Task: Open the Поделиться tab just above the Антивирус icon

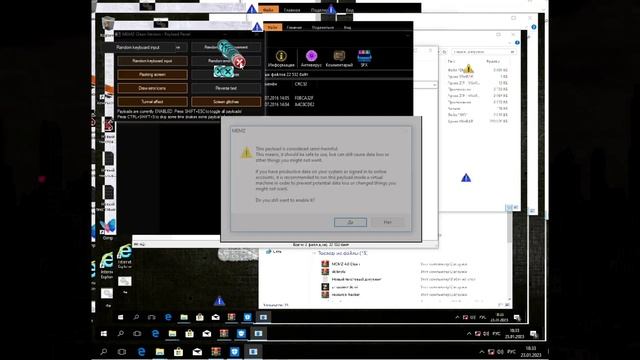Action: pyautogui.click(x=322, y=27)
